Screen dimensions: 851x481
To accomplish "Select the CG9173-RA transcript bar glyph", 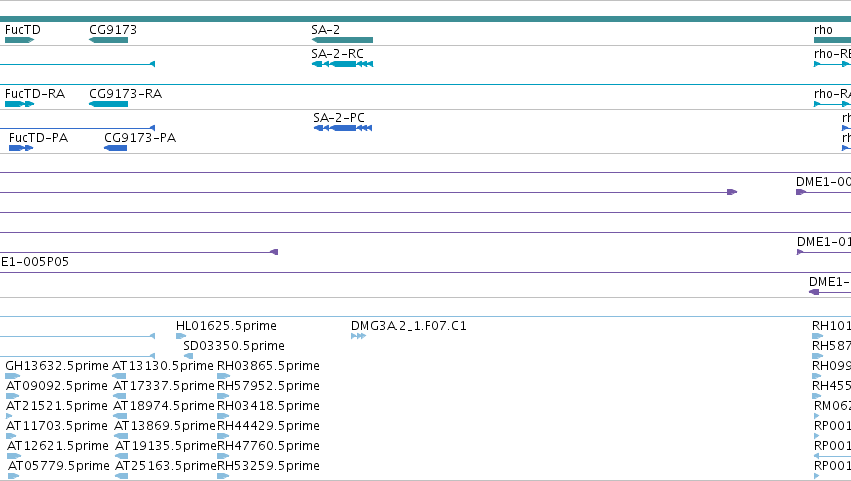I will tap(109, 104).
